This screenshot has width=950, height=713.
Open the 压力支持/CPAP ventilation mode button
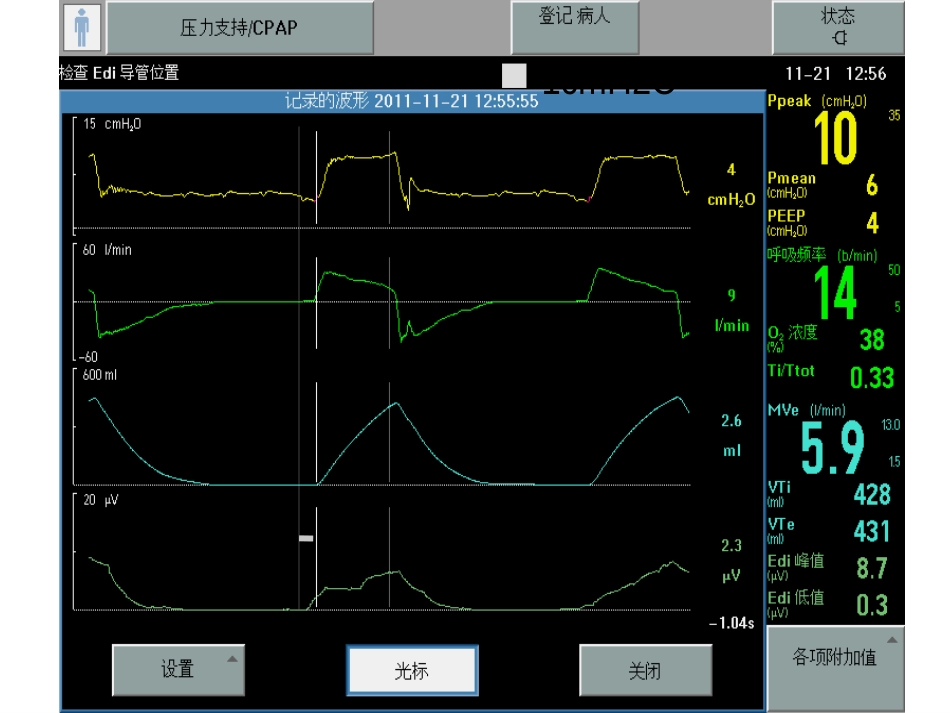[x=240, y=28]
